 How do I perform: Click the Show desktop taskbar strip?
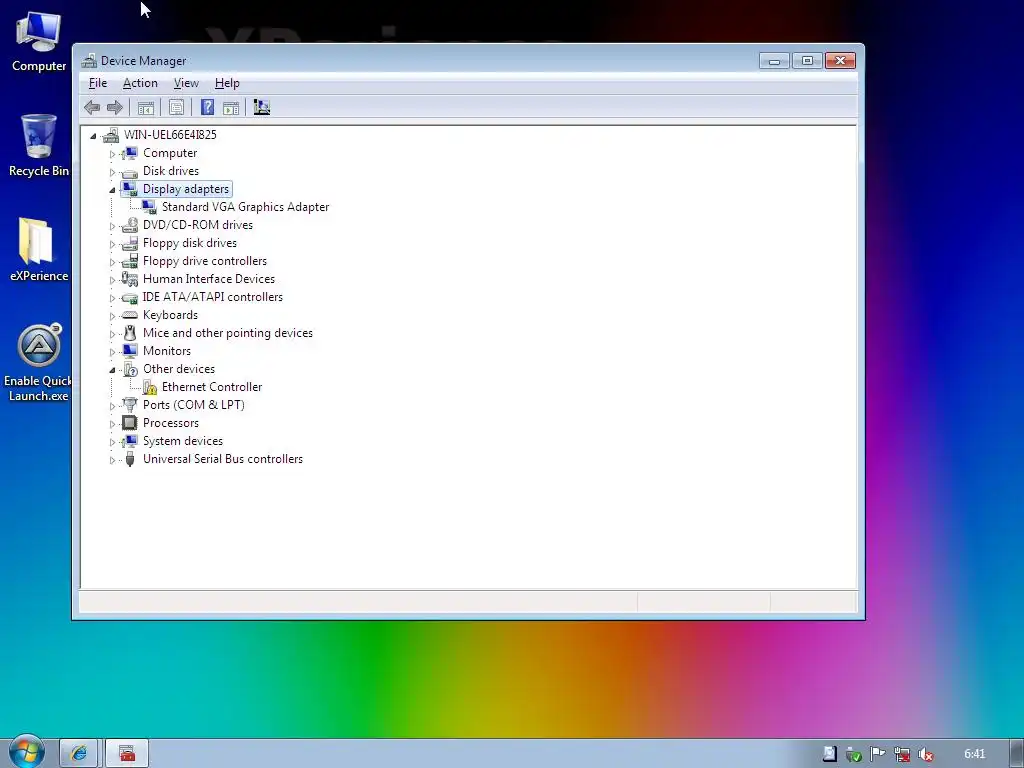(x=1017, y=754)
